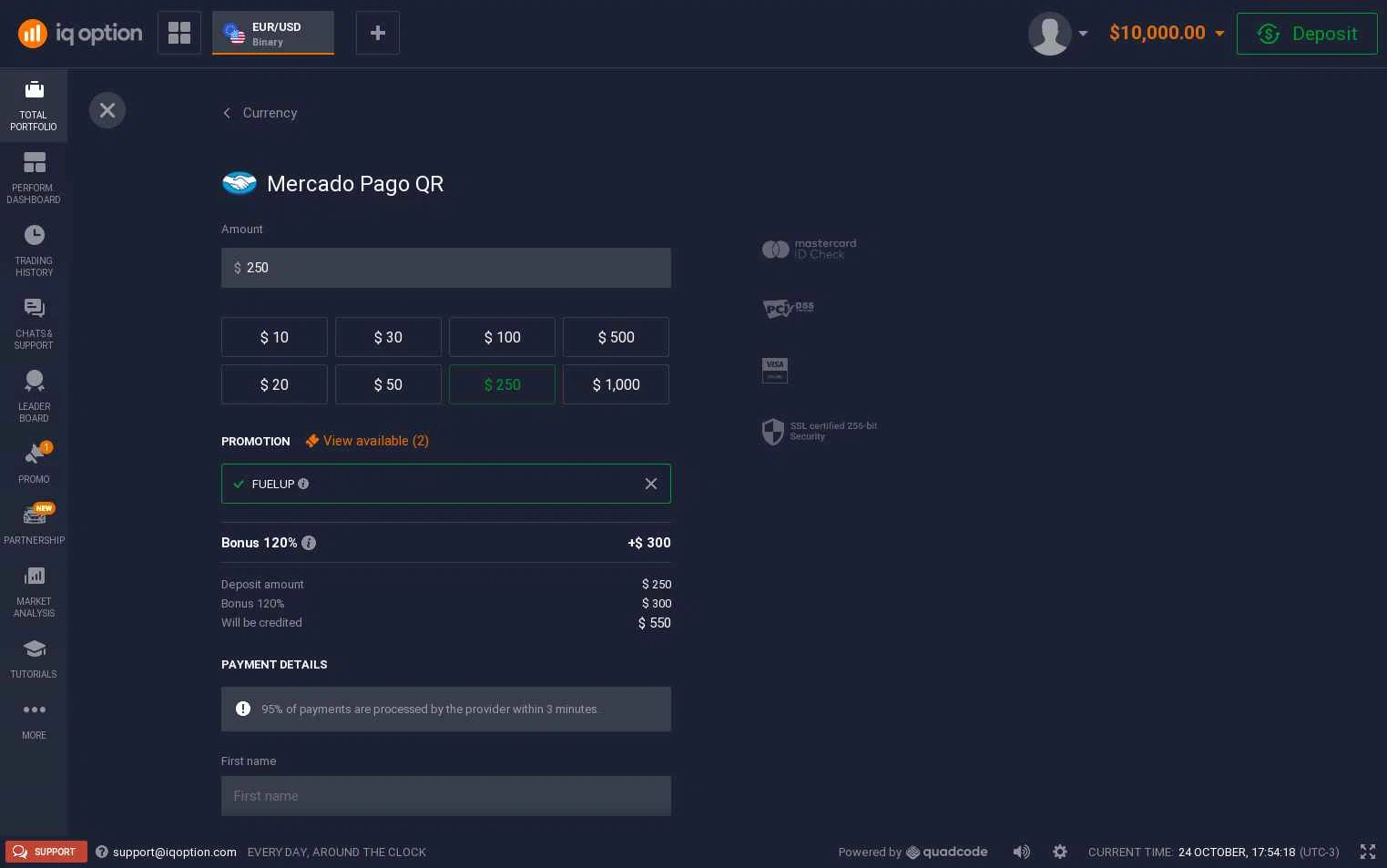Open Promo in sidebar
This screenshot has height=868, width=1387.
coord(34,463)
